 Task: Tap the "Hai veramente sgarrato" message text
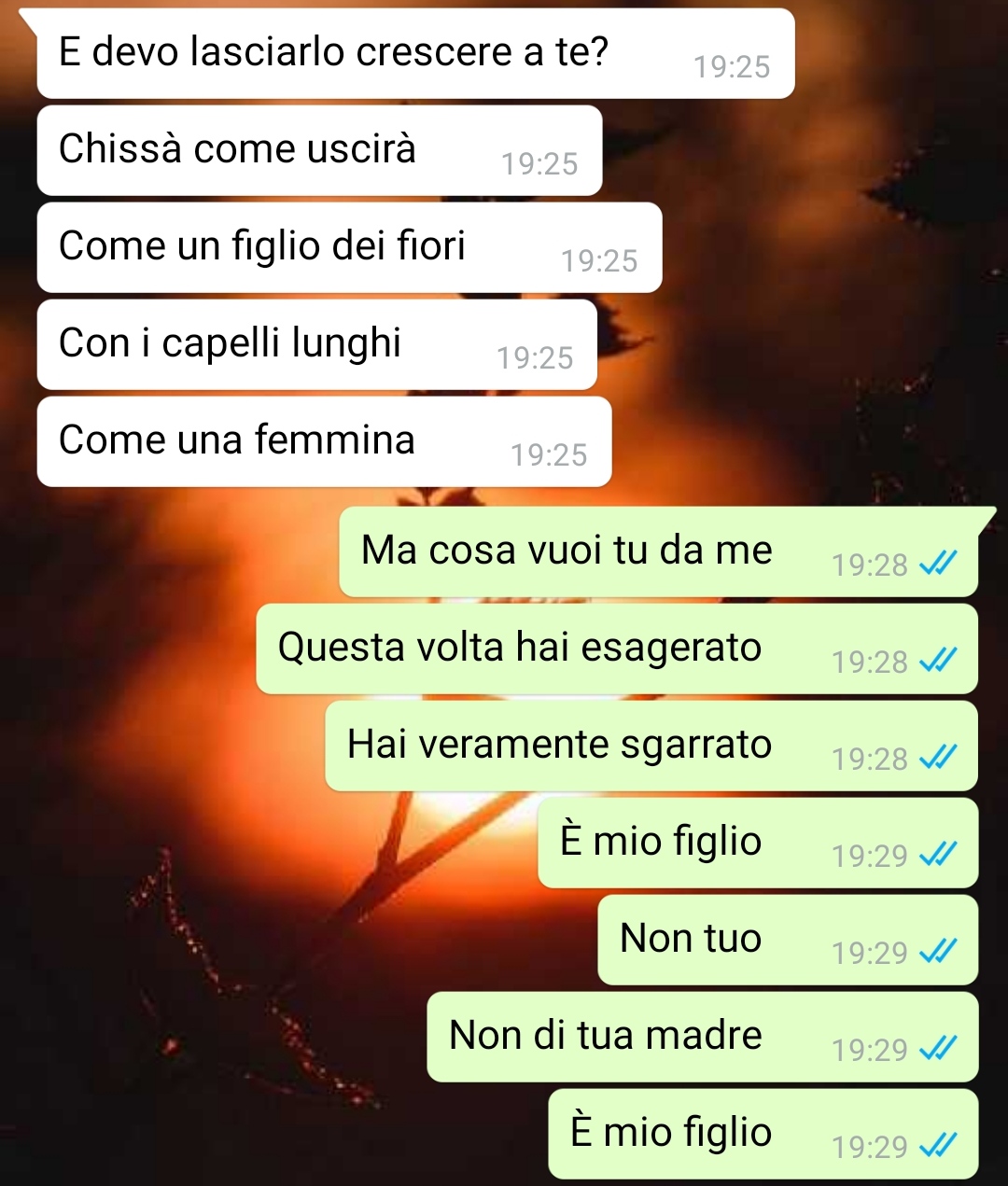pos(559,745)
